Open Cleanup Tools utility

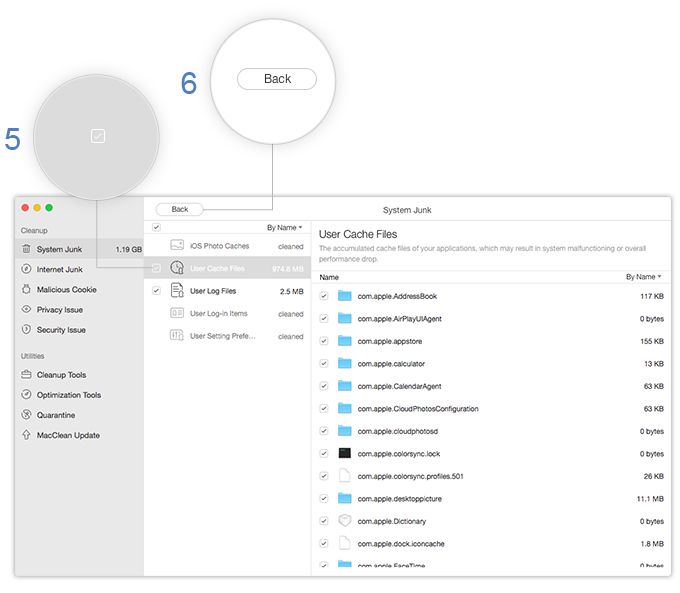click(79, 374)
